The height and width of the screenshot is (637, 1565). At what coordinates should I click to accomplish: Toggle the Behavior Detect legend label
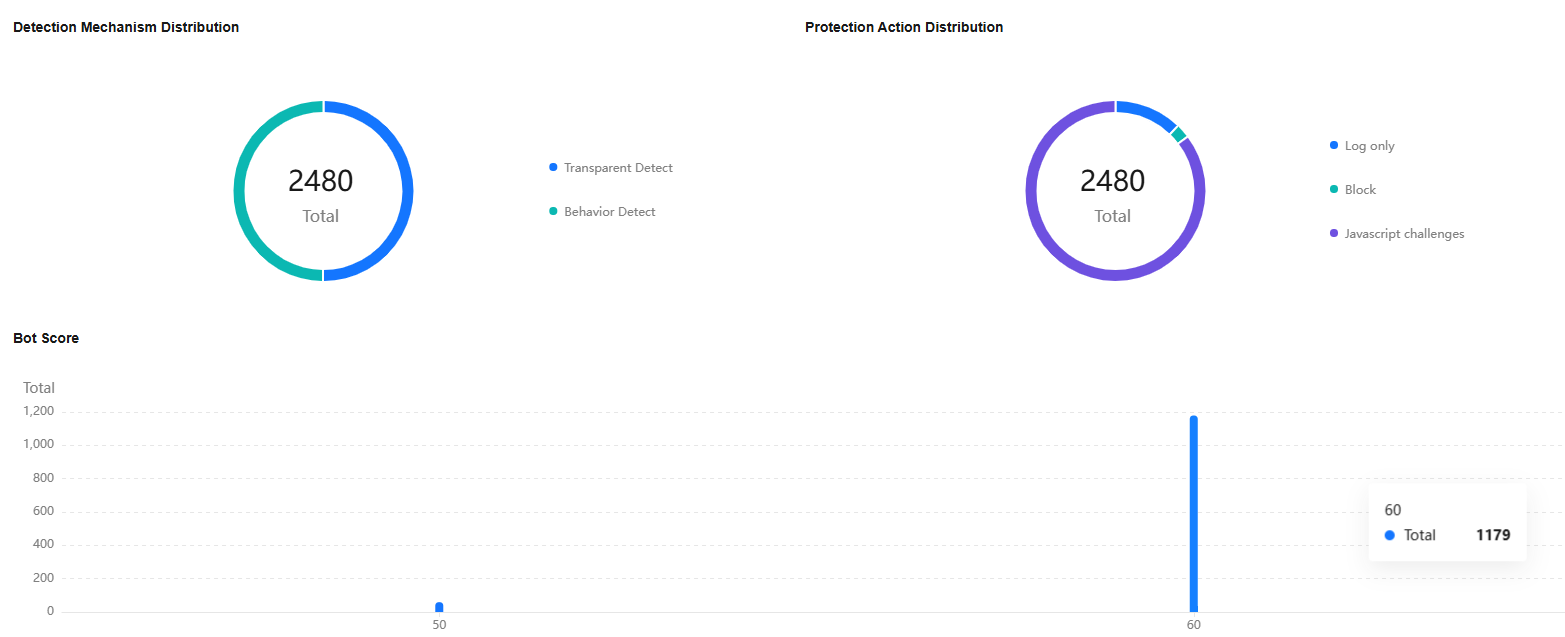tap(609, 212)
